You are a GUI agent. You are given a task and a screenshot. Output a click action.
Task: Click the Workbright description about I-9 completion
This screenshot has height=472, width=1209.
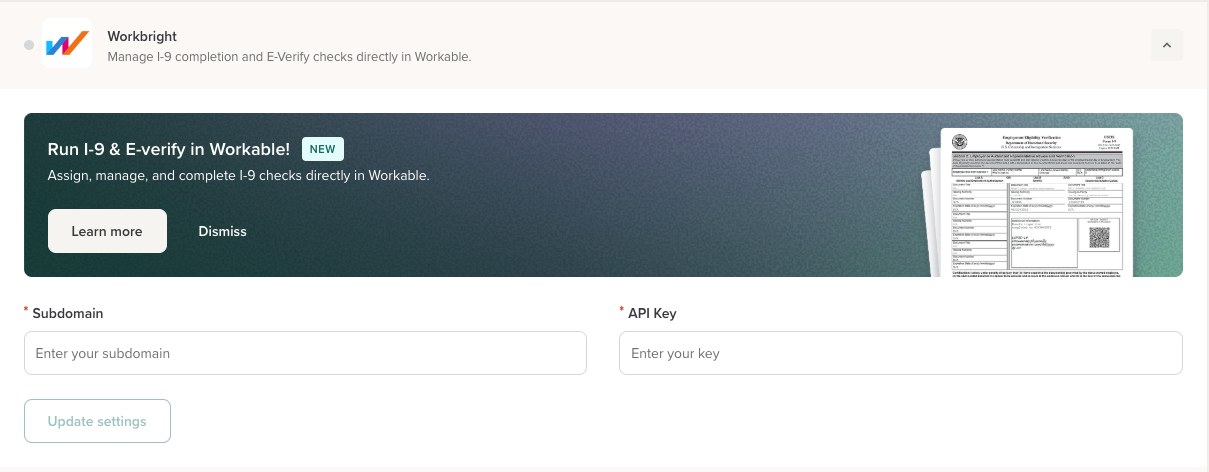(289, 57)
